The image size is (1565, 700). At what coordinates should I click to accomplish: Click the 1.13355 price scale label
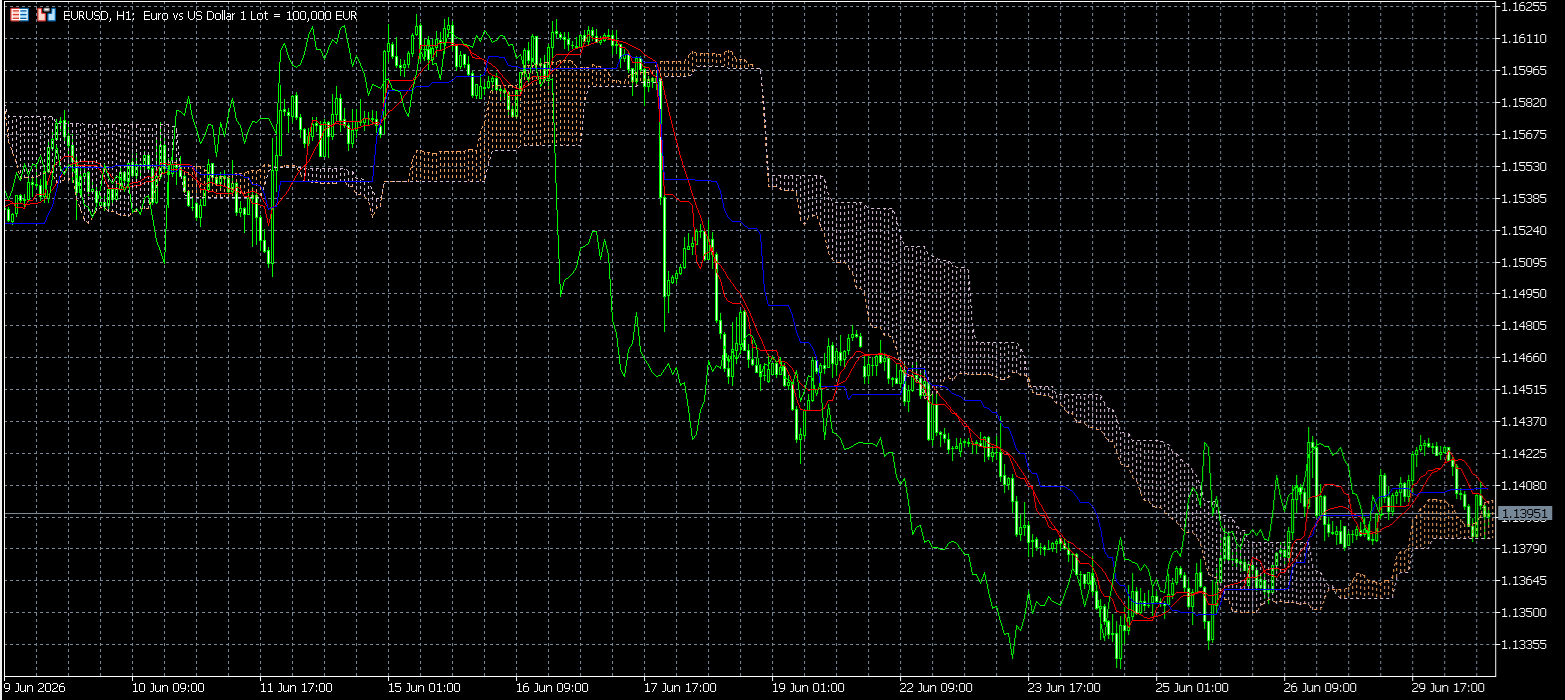click(1525, 645)
